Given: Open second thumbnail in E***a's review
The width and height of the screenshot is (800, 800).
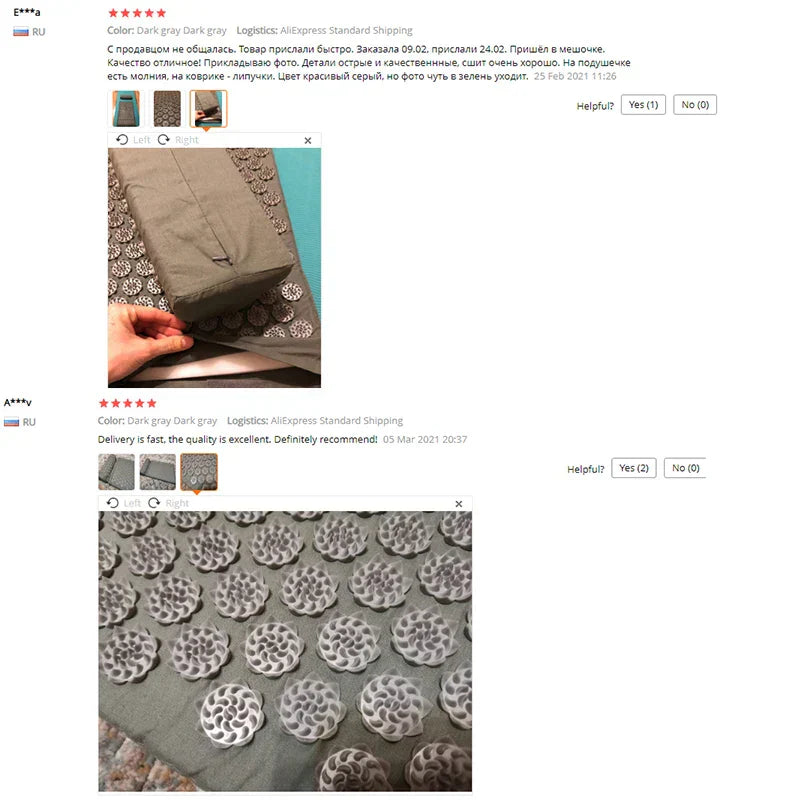Looking at the screenshot, I should click(x=167, y=109).
